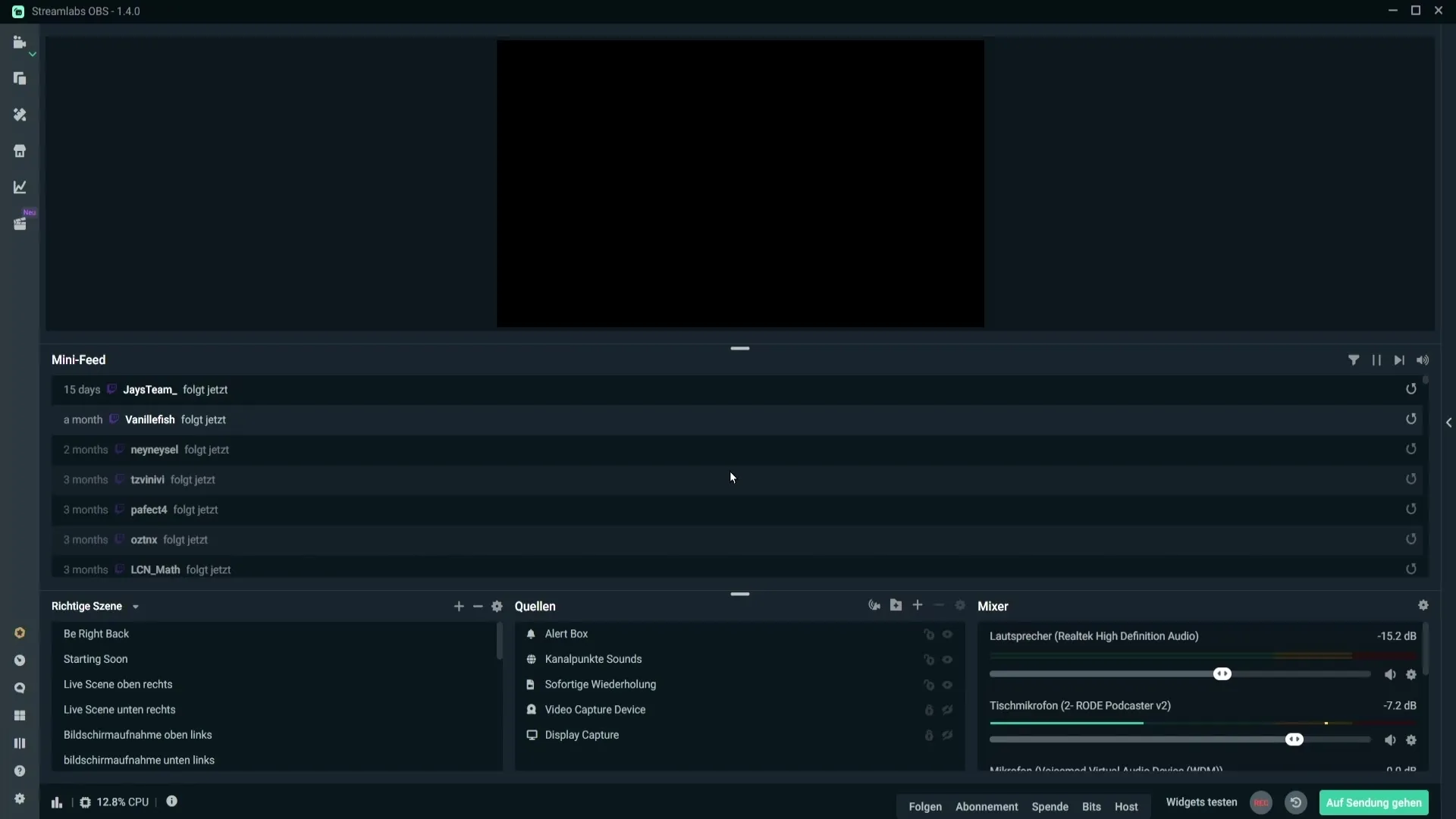Test the Abonnement widget
This screenshot has width=1456, height=819.
986,806
